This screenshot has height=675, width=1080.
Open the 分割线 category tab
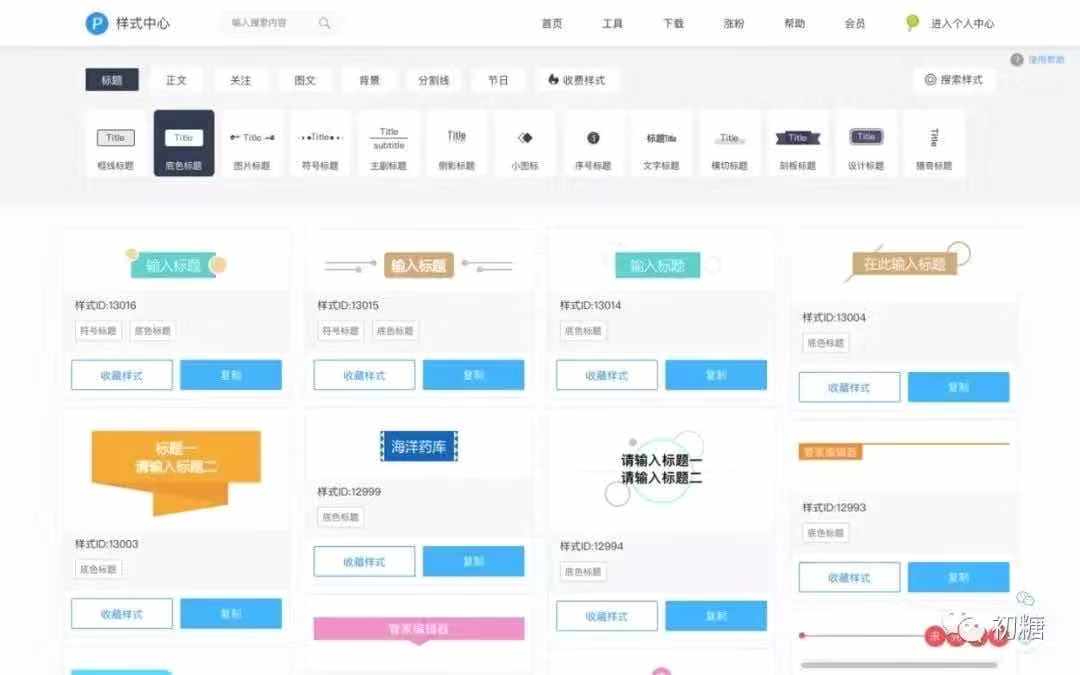[x=433, y=80]
